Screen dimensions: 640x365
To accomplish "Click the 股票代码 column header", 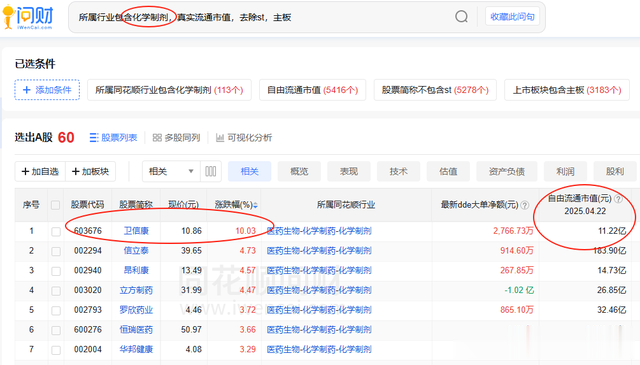I will [87, 205].
